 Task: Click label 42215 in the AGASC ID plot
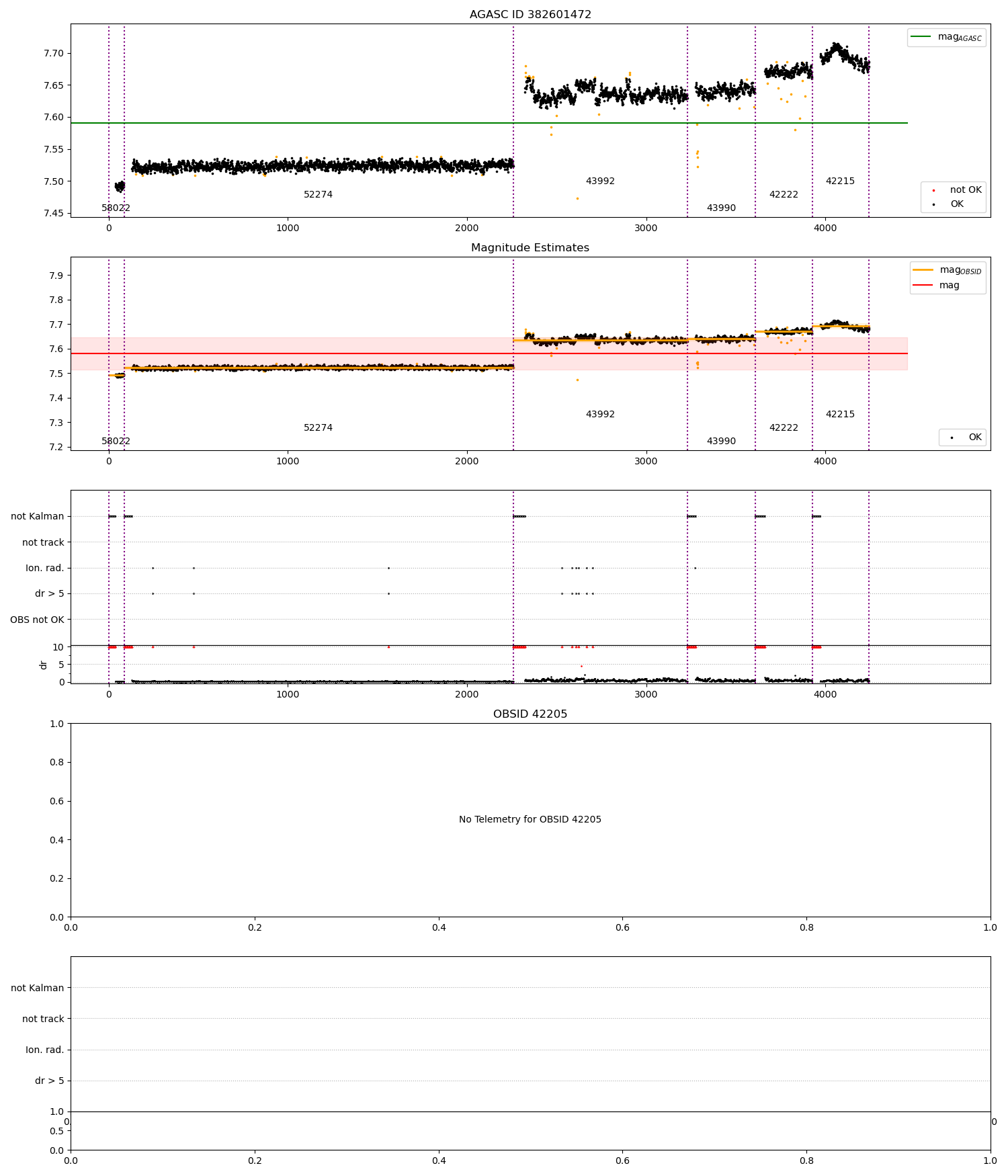[840, 181]
